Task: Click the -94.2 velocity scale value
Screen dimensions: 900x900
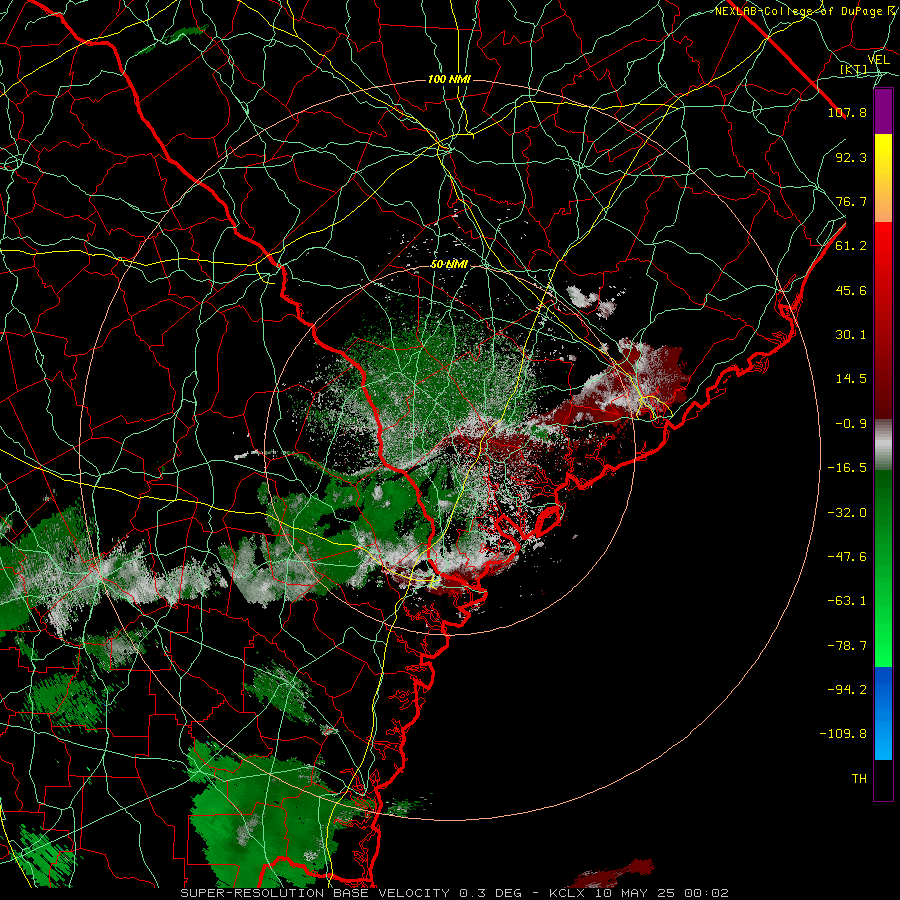Action: click(x=847, y=690)
